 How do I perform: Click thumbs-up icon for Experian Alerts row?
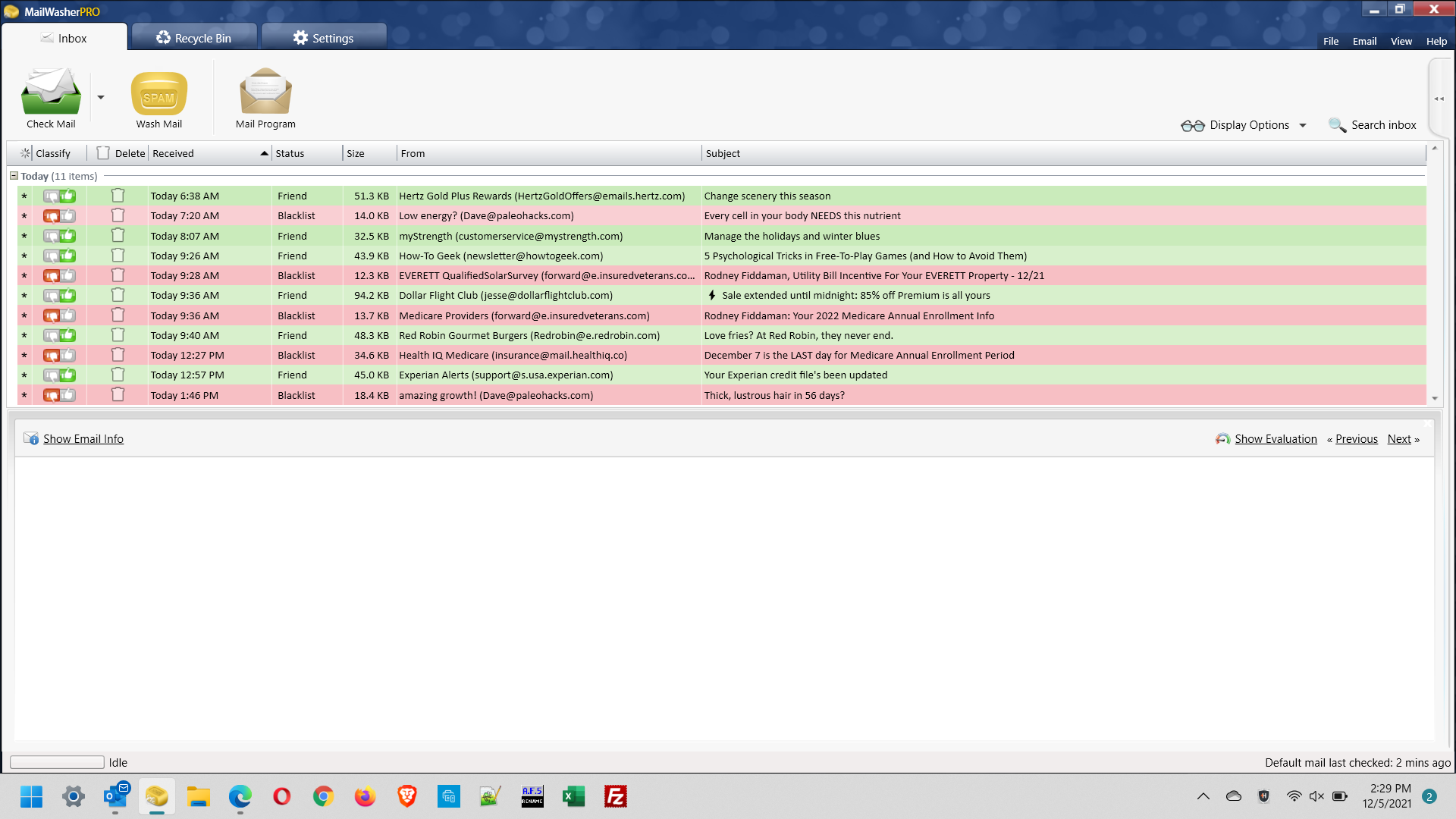[x=68, y=375]
